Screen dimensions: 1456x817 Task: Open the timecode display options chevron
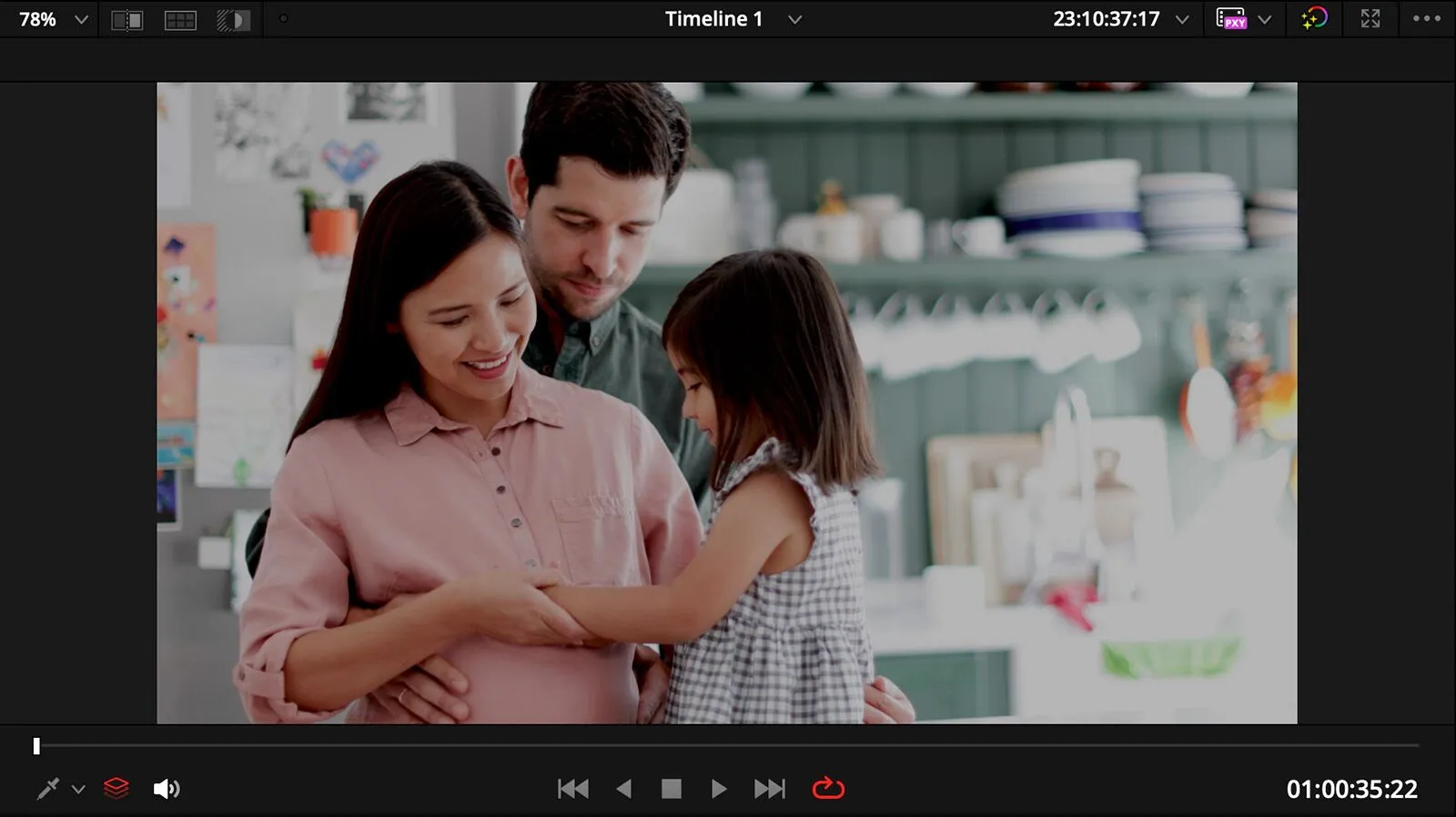(x=1182, y=20)
